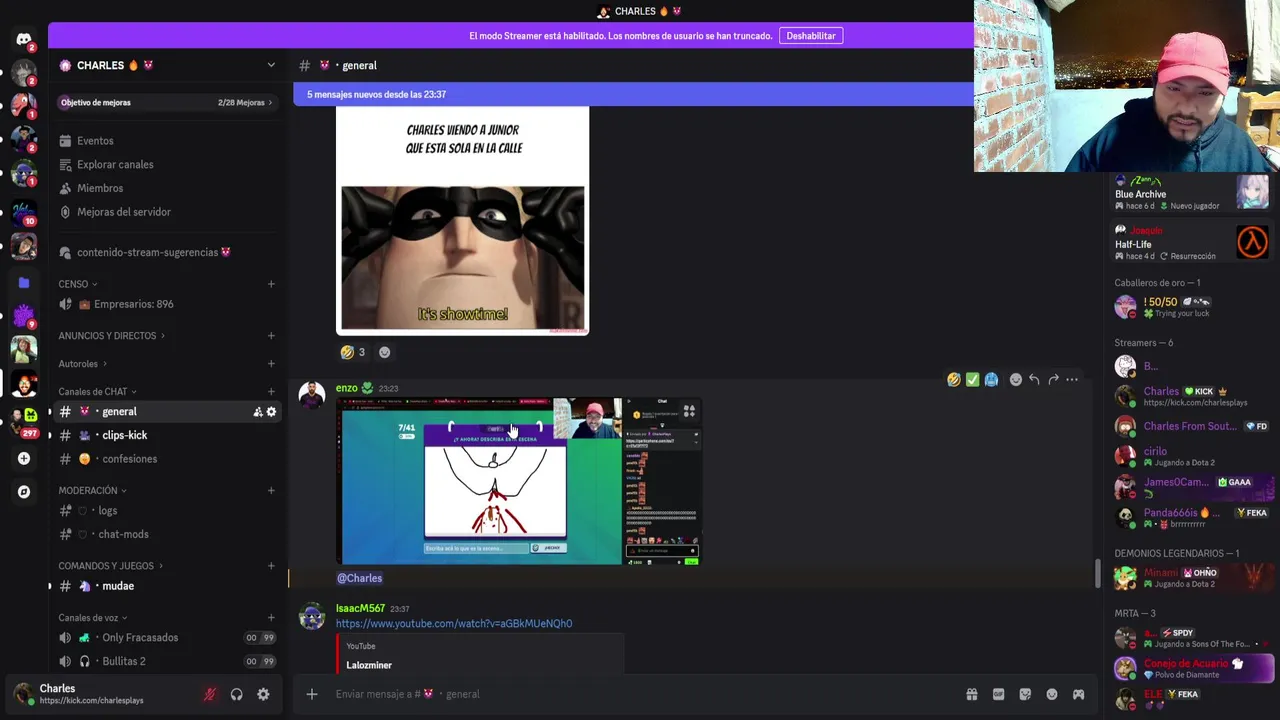The image size is (1280, 720).
Task: Click create invite icon on general channel
Action: click(258, 412)
